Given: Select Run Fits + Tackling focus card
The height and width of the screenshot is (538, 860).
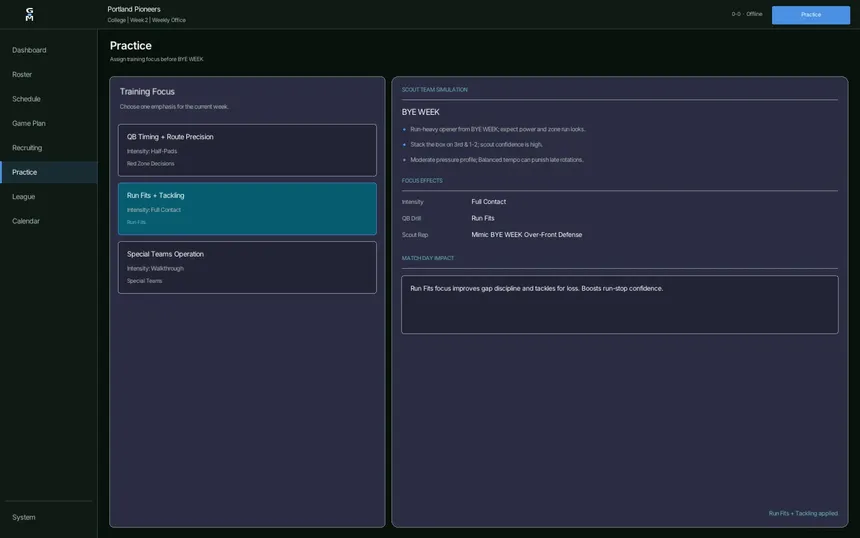Looking at the screenshot, I should point(247,209).
